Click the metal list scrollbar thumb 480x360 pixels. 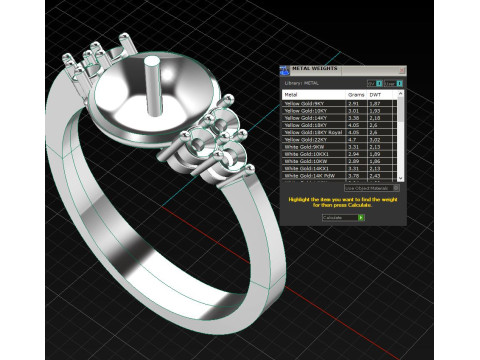coord(400,109)
